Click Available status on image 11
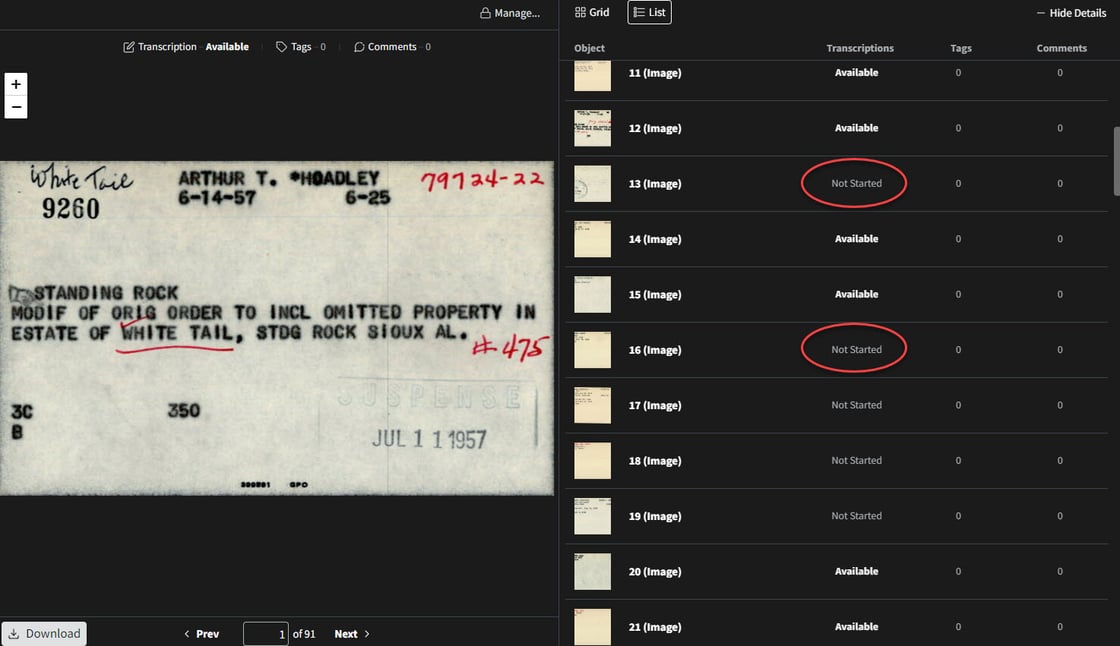Viewport: 1120px width, 646px height. tap(857, 72)
